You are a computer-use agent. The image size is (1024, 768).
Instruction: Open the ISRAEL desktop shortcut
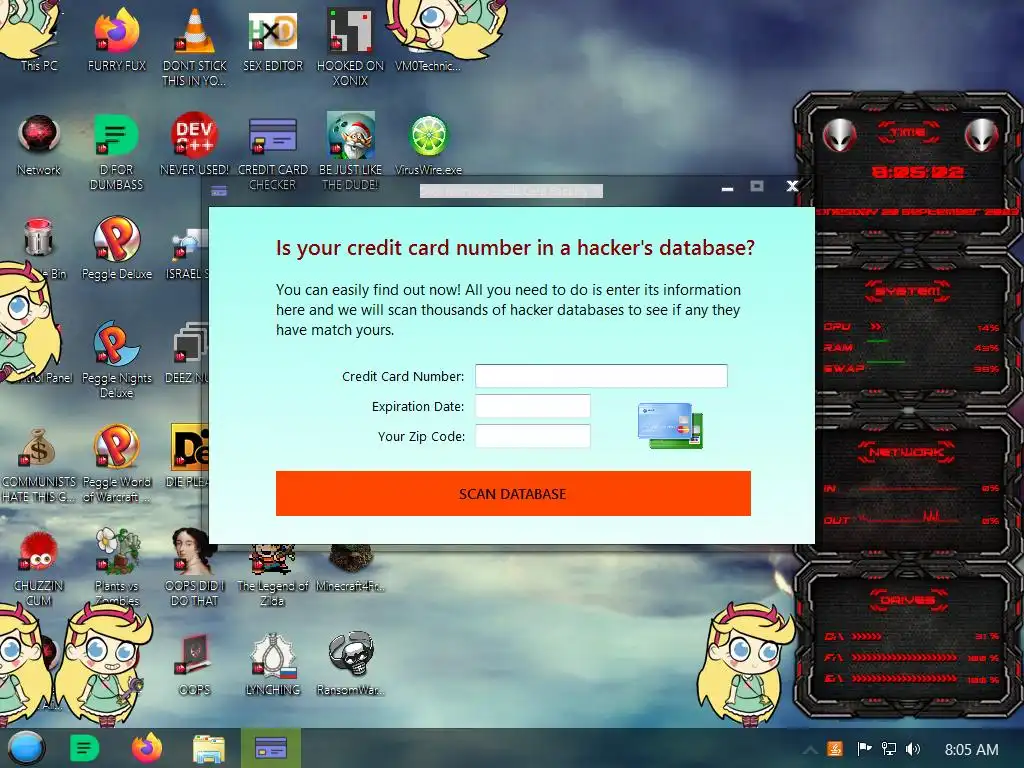point(187,255)
